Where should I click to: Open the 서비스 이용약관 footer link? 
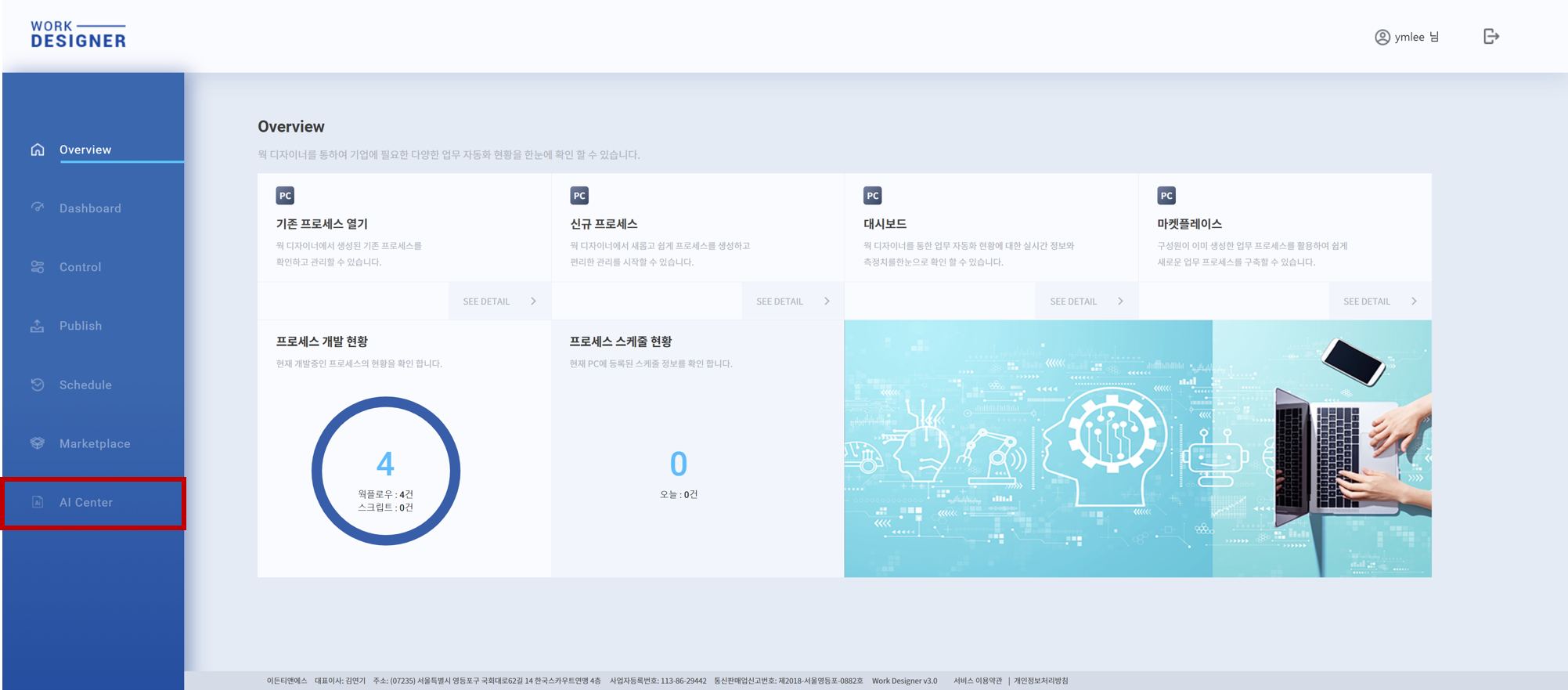978,681
